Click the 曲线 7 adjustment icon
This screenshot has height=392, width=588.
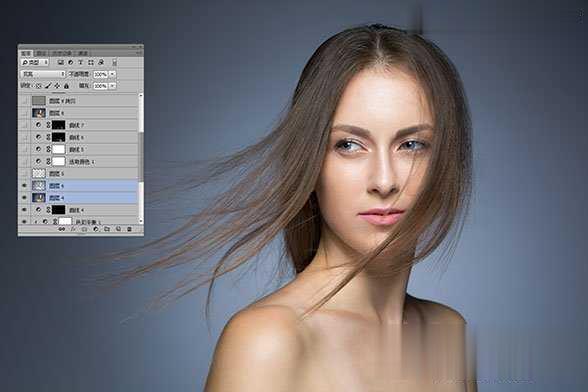[x=38, y=125]
